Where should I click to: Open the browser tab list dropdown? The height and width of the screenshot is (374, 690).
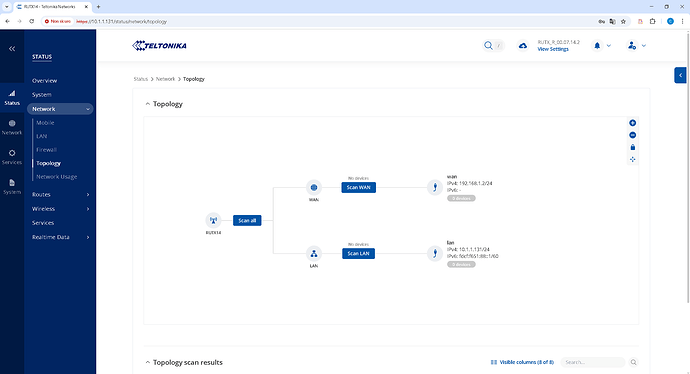pos(7,7)
